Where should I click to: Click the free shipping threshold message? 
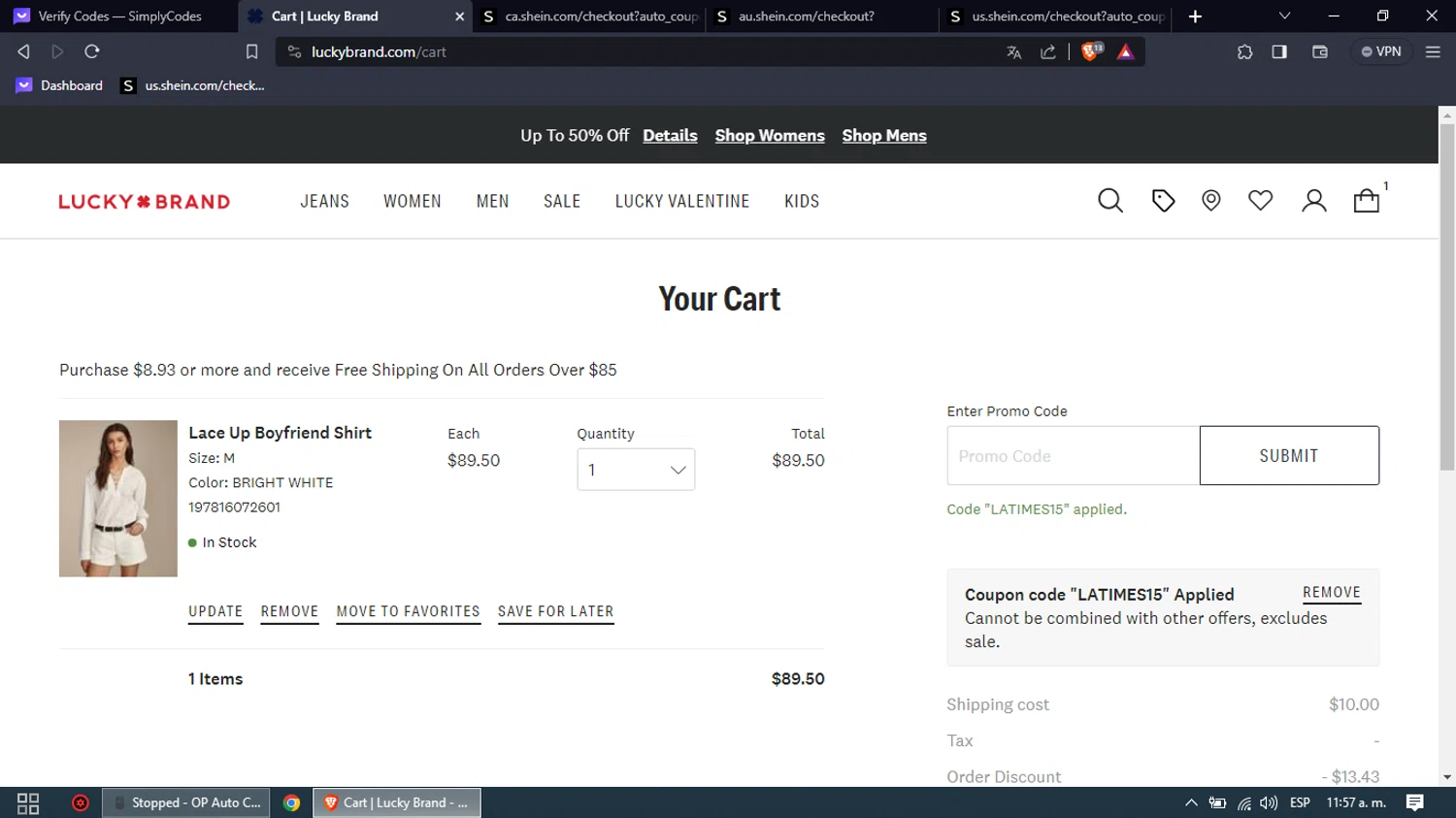(x=338, y=370)
